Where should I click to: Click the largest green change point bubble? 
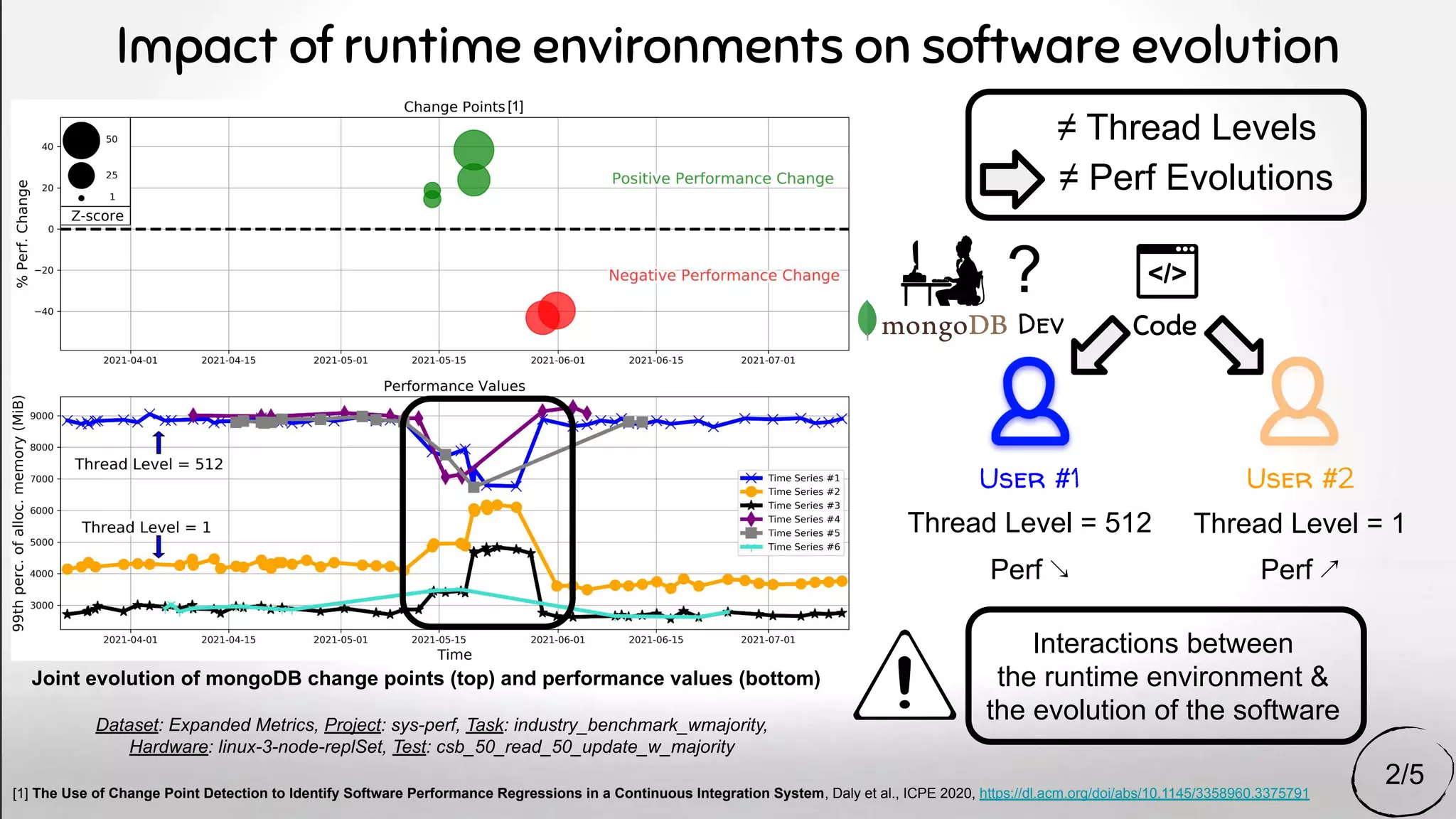(x=473, y=150)
